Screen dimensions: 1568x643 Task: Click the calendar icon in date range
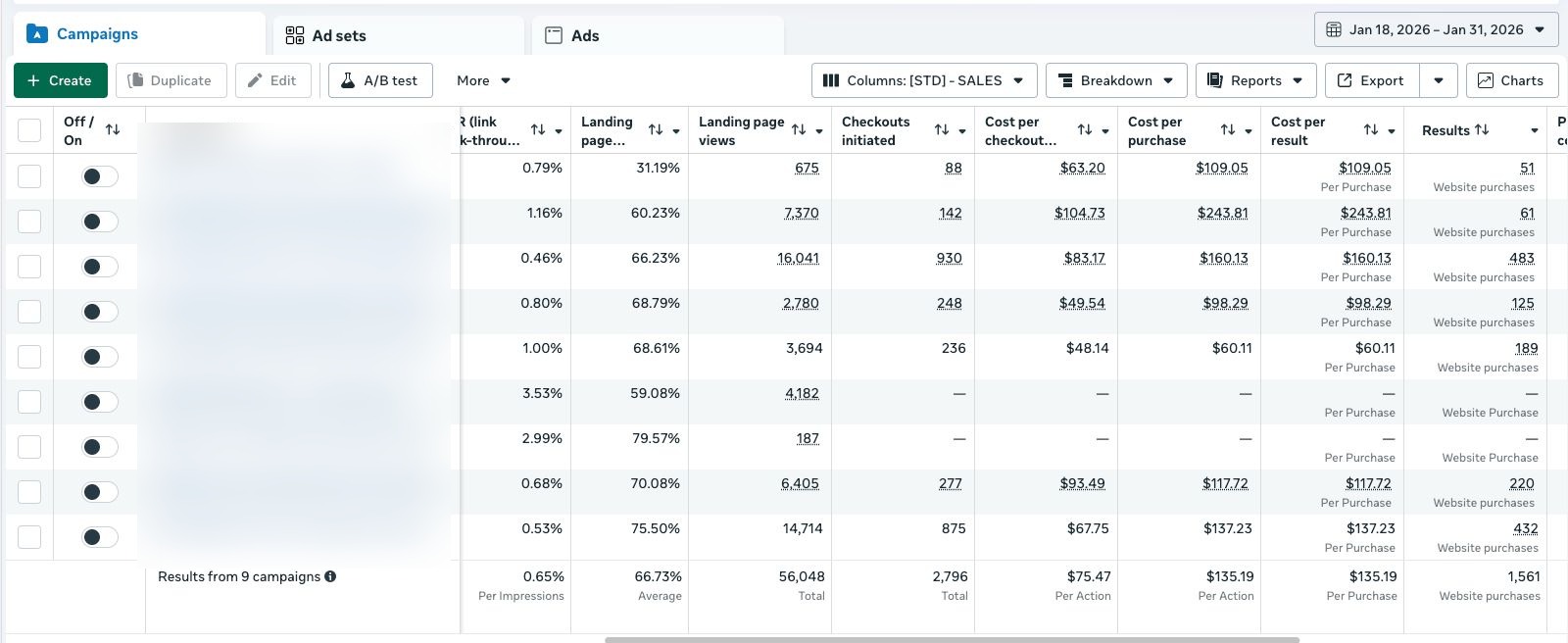point(1334,29)
